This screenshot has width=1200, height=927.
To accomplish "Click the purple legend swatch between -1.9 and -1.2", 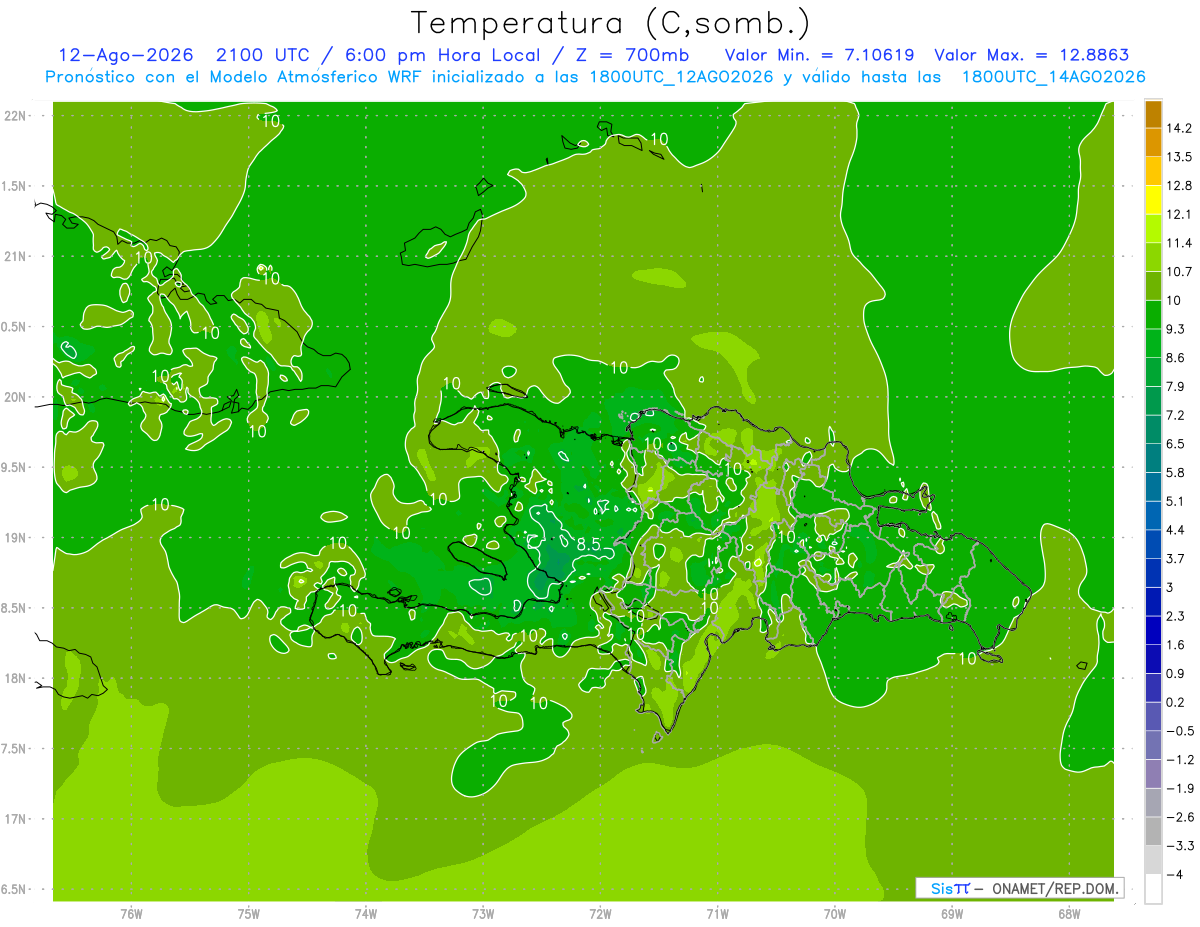I will click(1153, 774).
